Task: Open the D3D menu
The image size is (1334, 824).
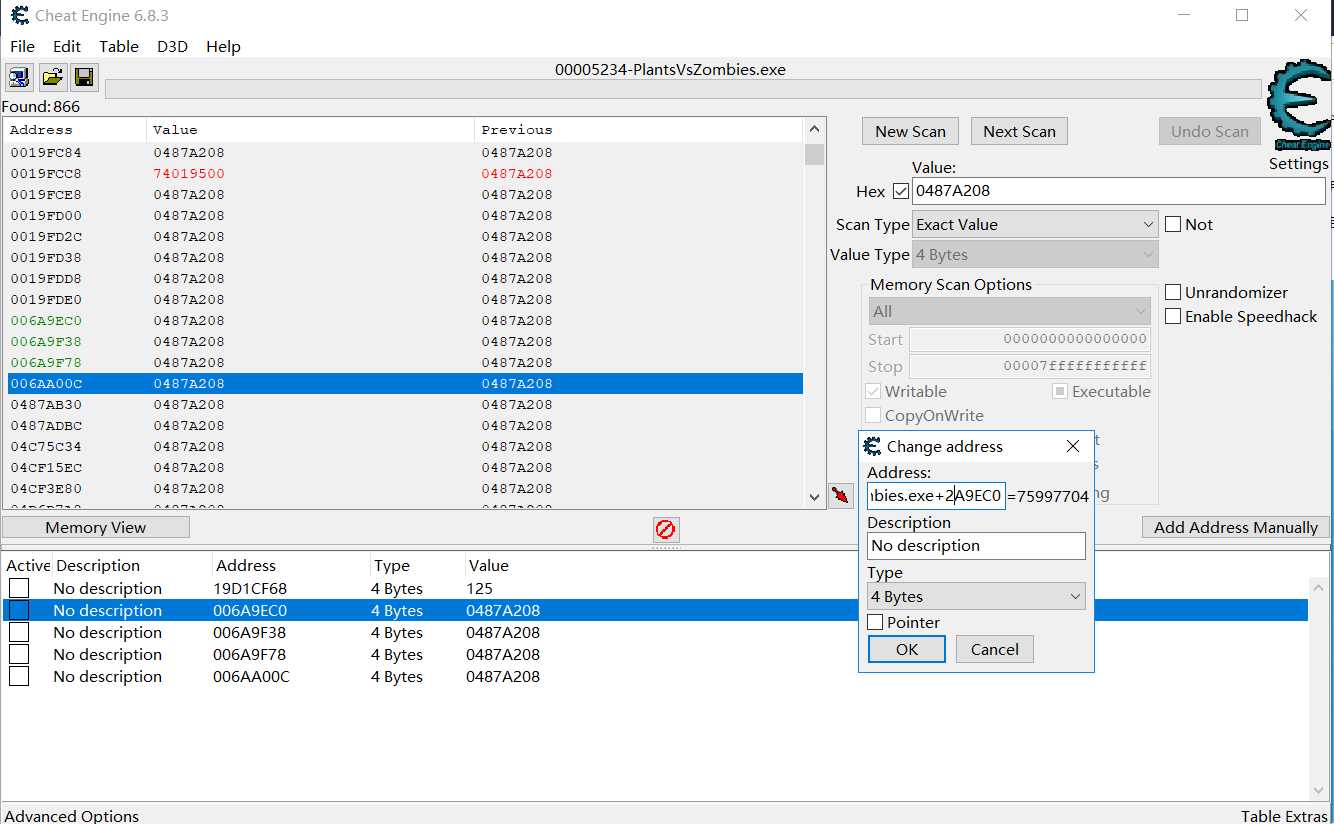Action: click(172, 46)
